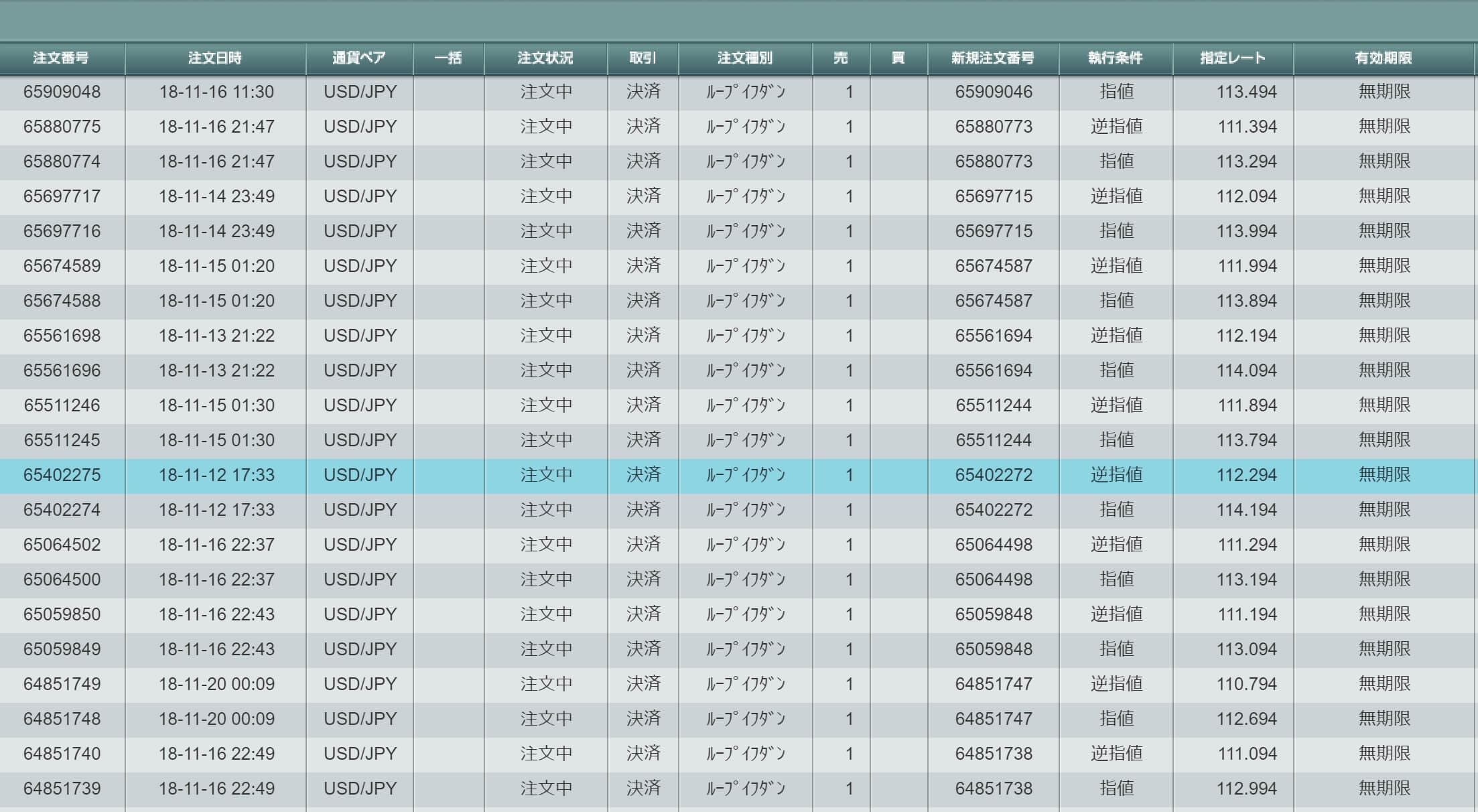Image resolution: width=1478 pixels, height=812 pixels.
Task: Click the rate value 113.794
Action: pos(1247,440)
